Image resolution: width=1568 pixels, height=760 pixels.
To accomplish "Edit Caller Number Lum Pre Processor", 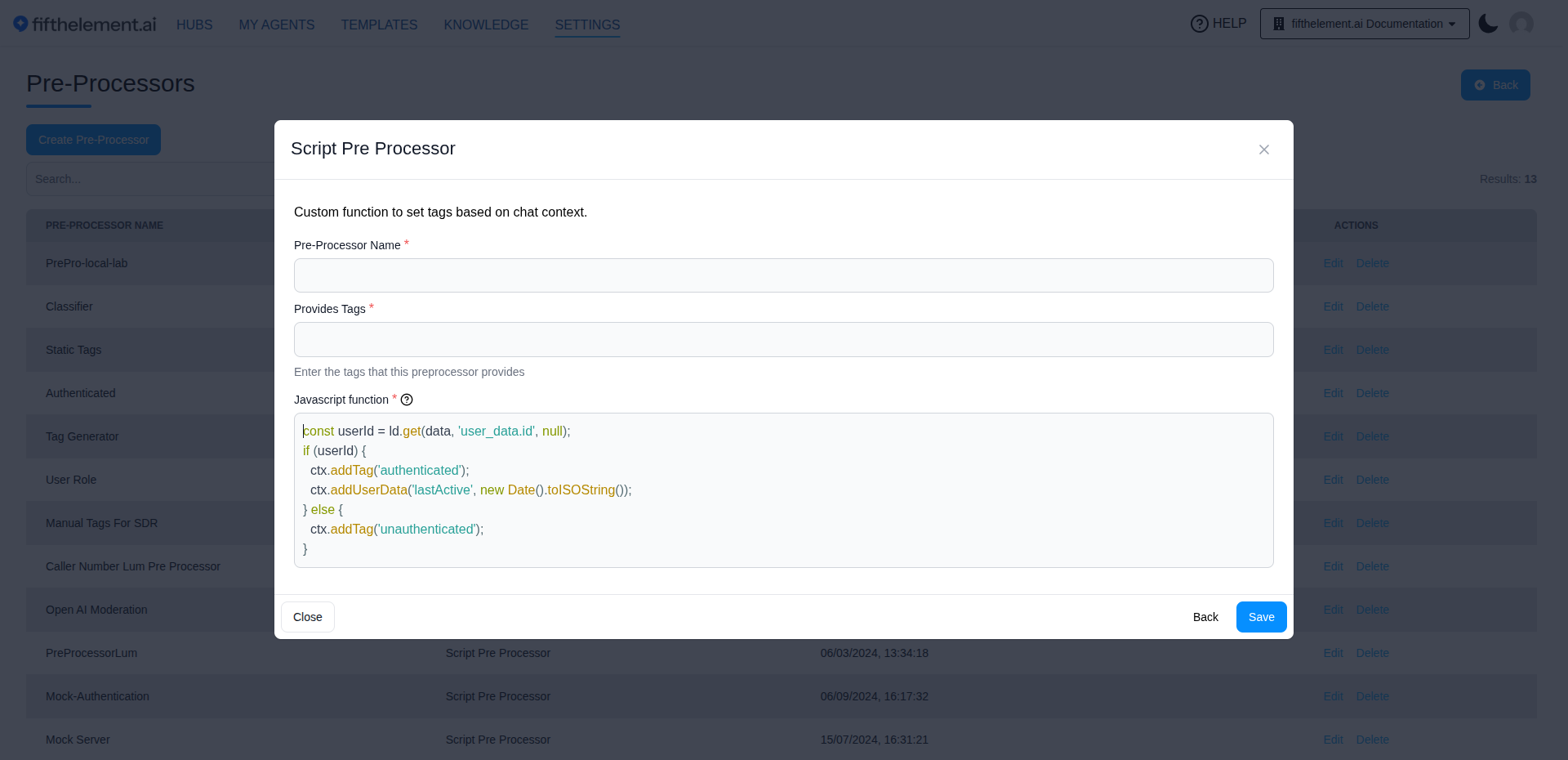I will [x=1333, y=566].
